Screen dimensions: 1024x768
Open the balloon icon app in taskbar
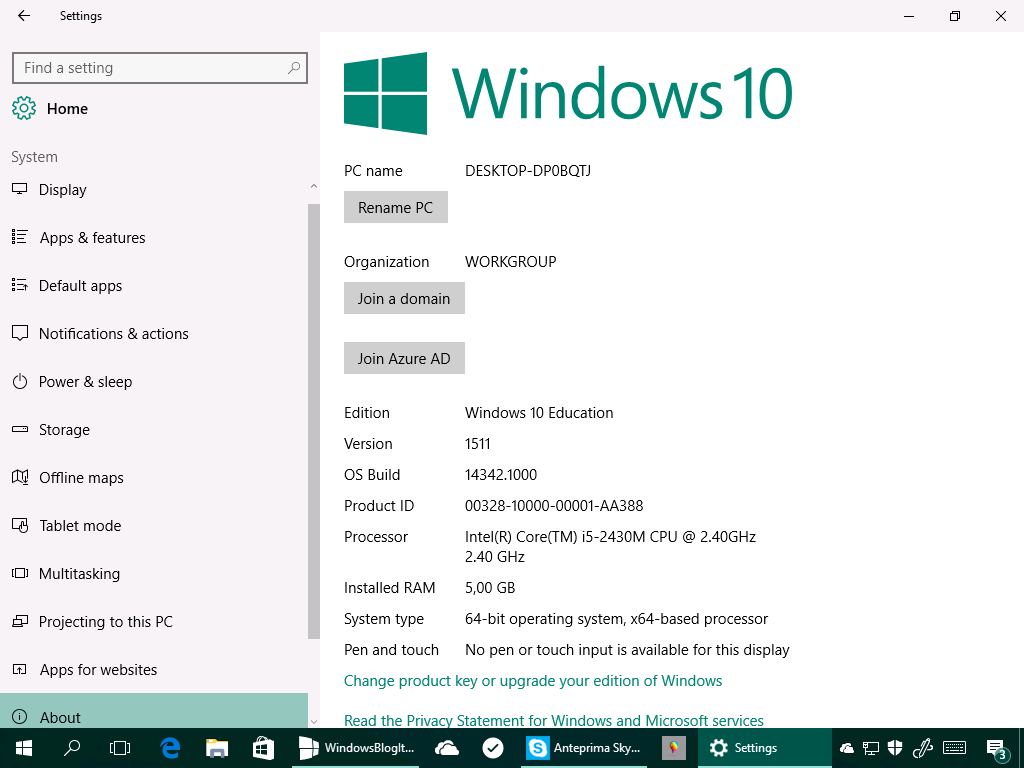[x=674, y=748]
